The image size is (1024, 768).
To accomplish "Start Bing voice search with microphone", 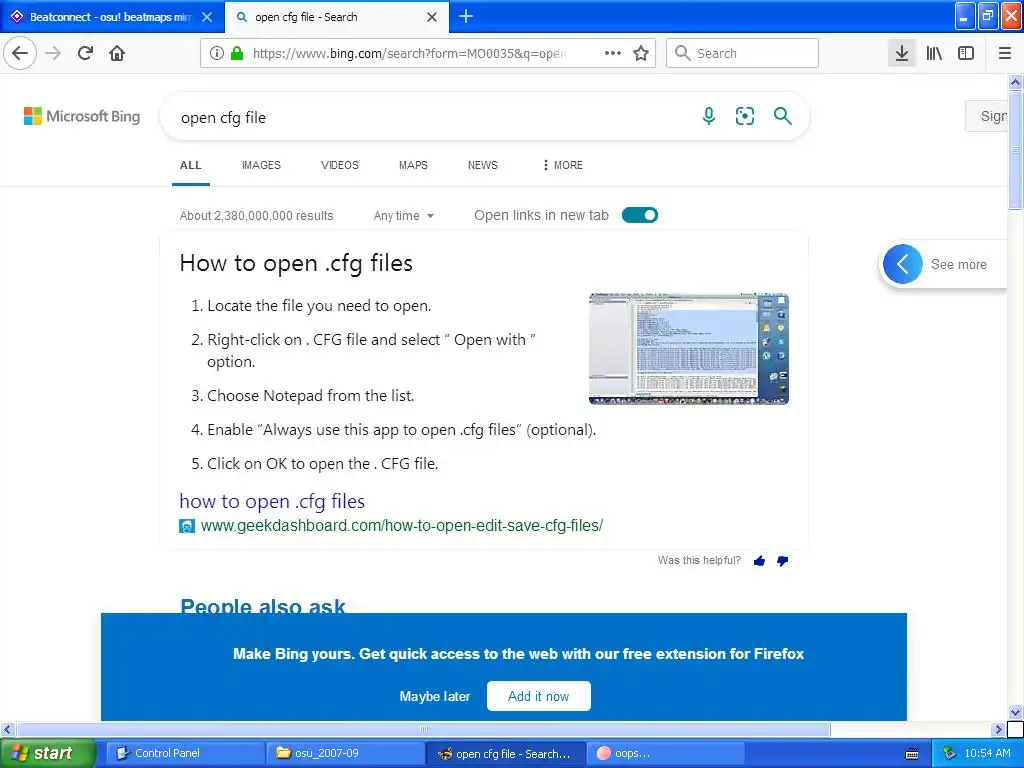I will [x=709, y=116].
